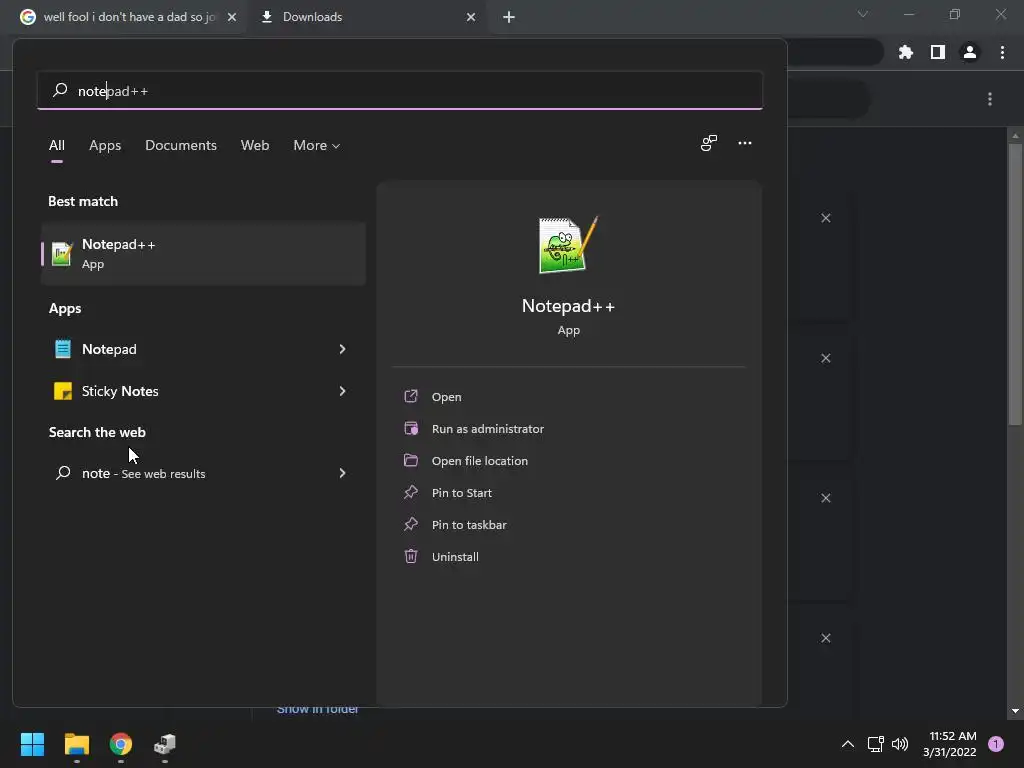Screen dimensions: 1024x768
Task: Click the search web magnifier icon
Action: click(x=63, y=473)
